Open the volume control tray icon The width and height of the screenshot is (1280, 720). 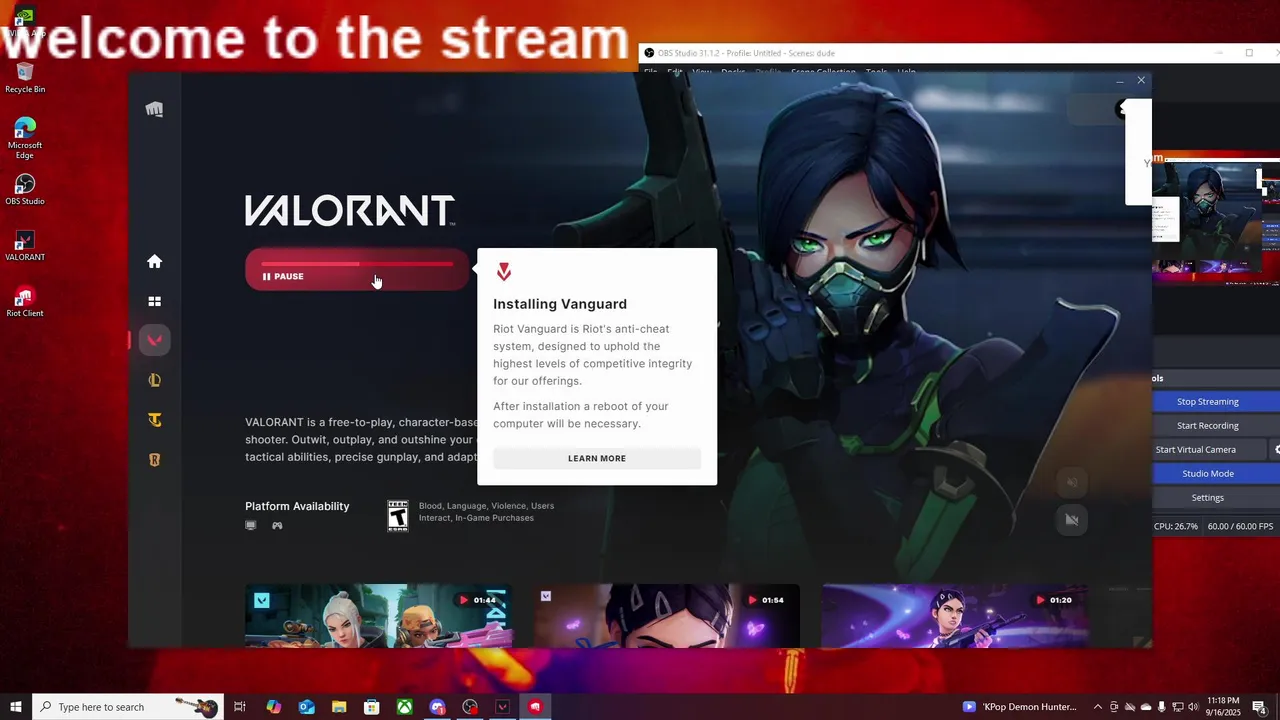(x=1193, y=707)
